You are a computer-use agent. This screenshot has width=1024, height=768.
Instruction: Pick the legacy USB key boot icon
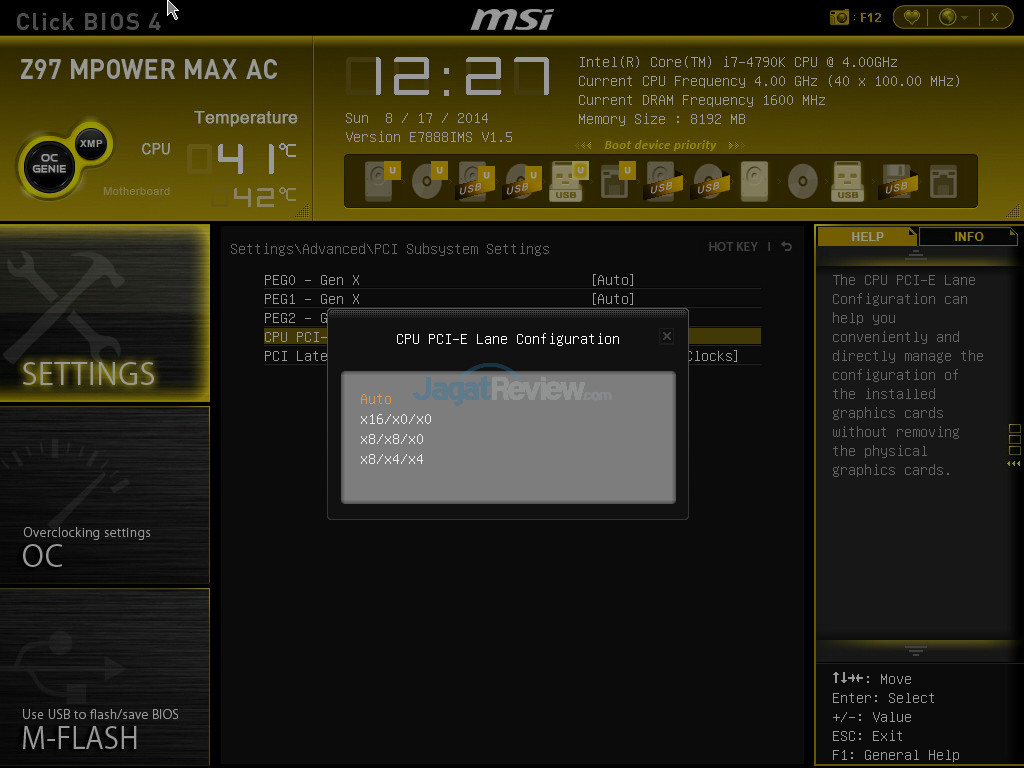point(848,181)
